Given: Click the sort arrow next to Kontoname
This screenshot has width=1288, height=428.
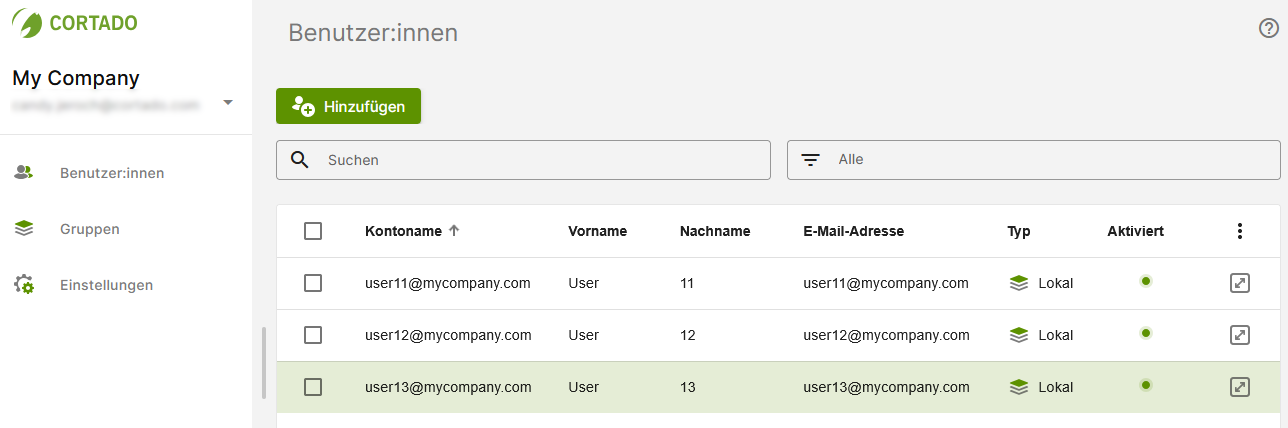Looking at the screenshot, I should pyautogui.click(x=454, y=231).
